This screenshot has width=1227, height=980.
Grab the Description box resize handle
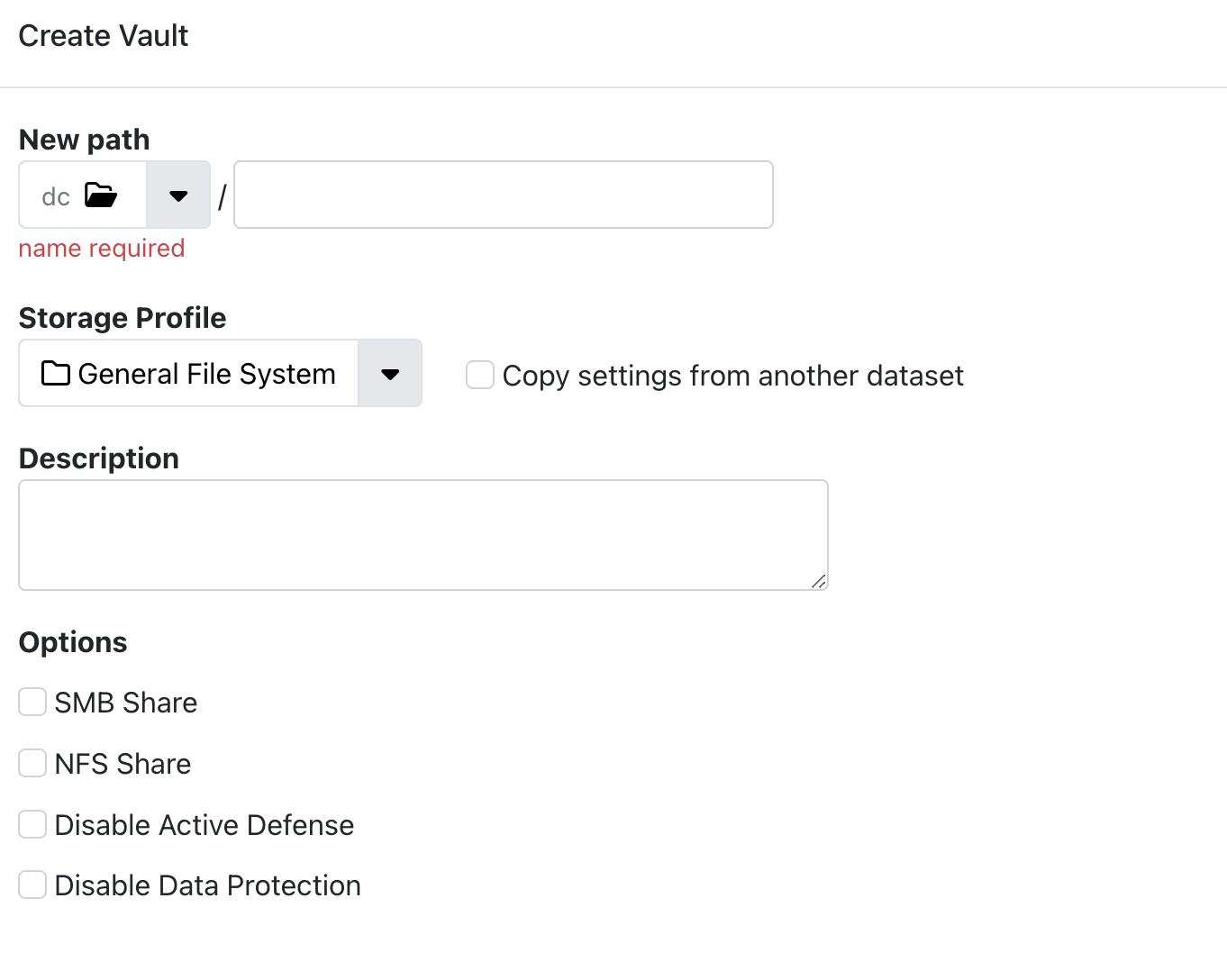[x=818, y=581]
